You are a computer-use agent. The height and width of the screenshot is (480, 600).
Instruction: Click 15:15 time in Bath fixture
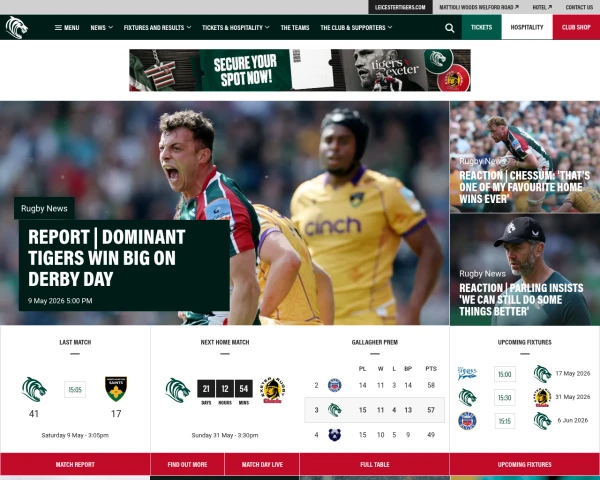pos(505,421)
